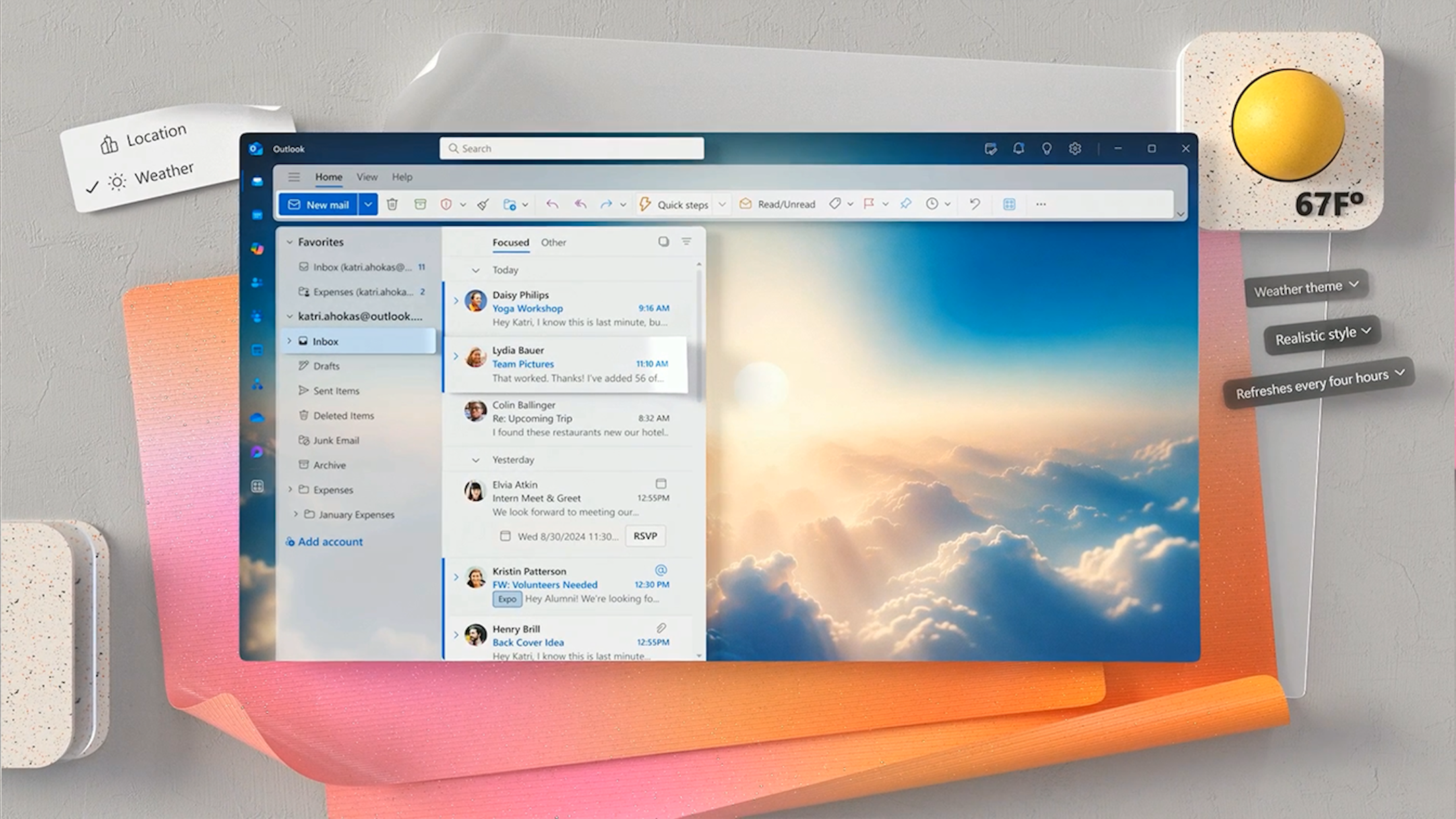Image resolution: width=1456 pixels, height=819 pixels.
Task: Click RSVP button on Elvia Atkin email
Action: coord(645,536)
